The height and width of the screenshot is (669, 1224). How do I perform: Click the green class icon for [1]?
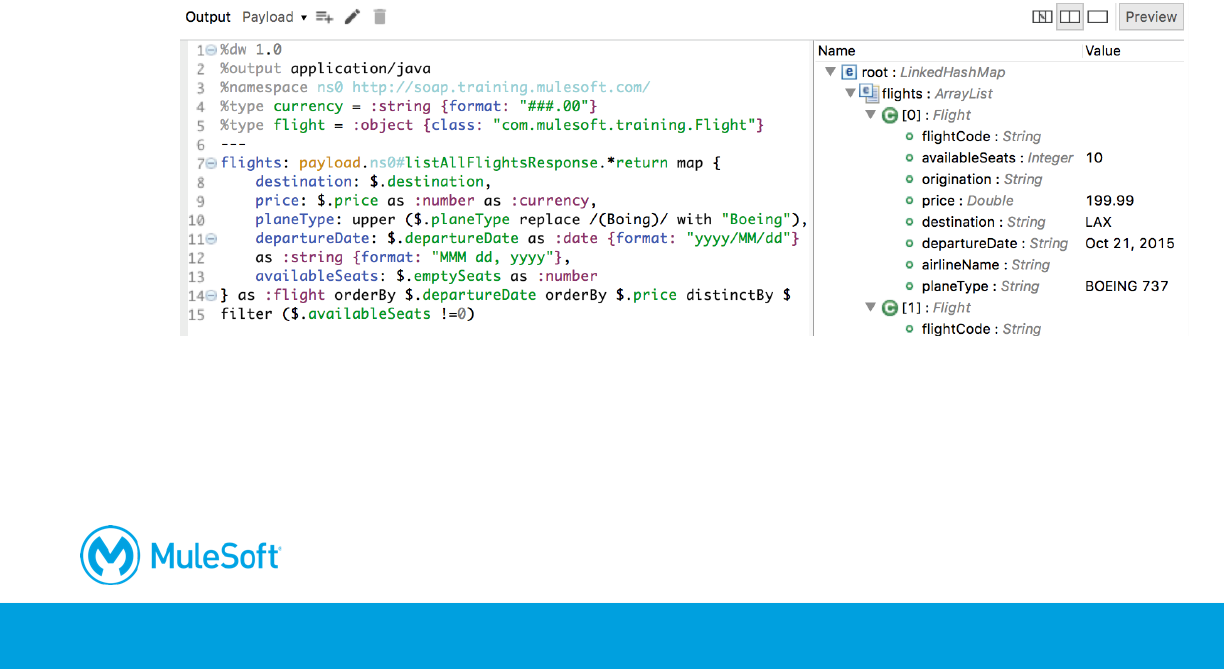pyautogui.click(x=889, y=308)
